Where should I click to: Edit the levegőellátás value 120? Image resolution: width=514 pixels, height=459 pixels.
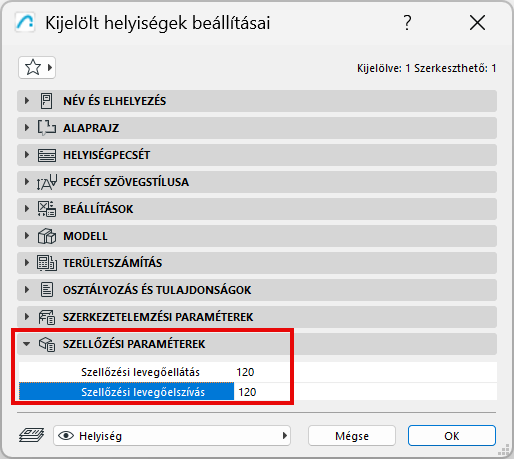pyautogui.click(x=245, y=372)
